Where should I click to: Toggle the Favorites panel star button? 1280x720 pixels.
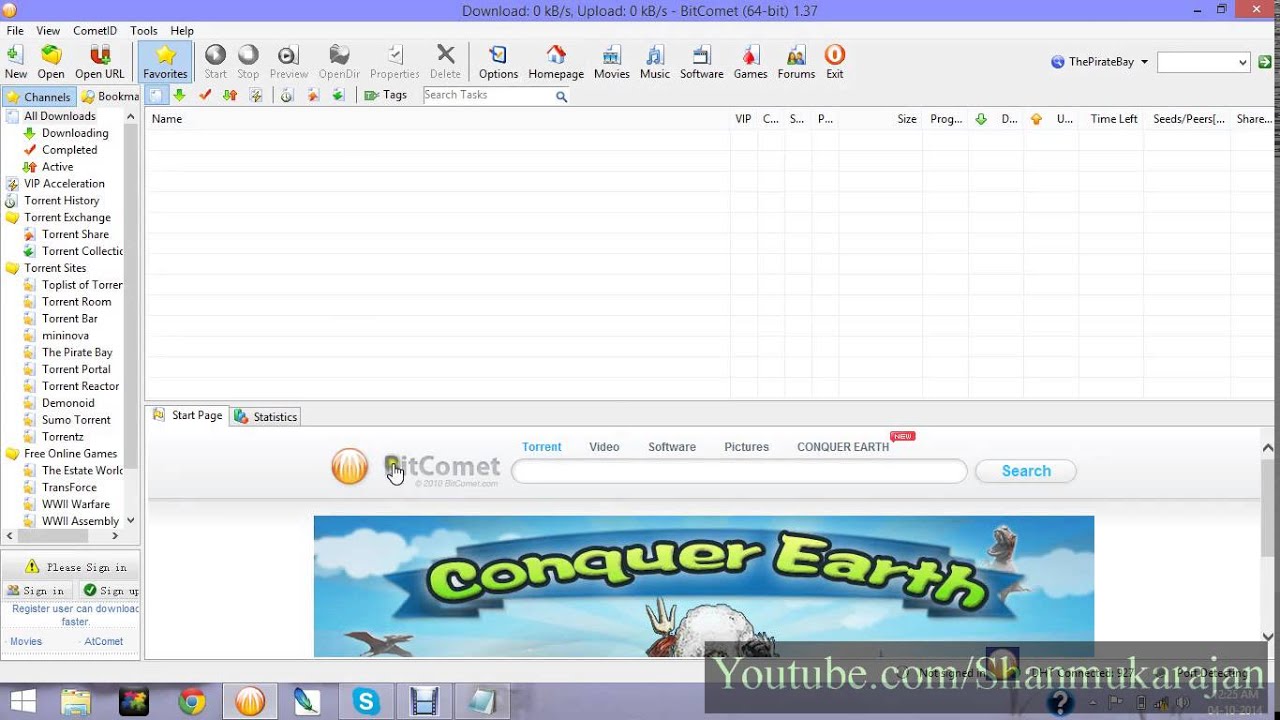coord(165,62)
